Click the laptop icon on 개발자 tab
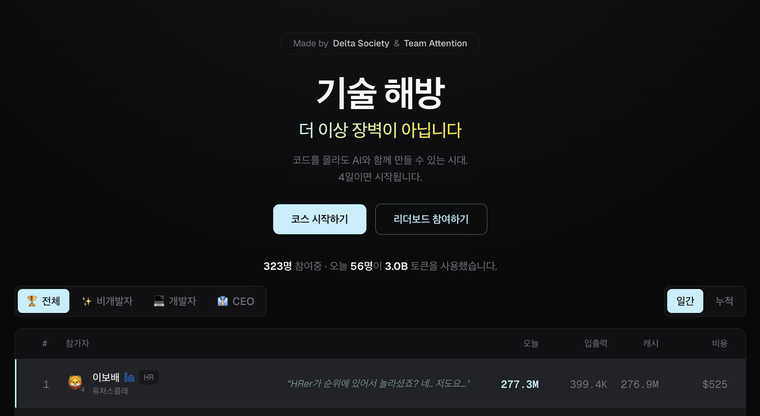Viewport: 760px width, 416px height. (x=159, y=301)
